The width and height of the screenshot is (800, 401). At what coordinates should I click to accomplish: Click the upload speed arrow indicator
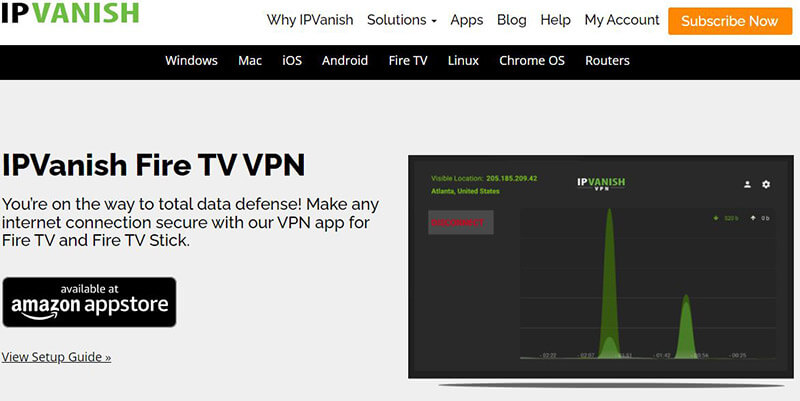pyautogui.click(x=753, y=218)
